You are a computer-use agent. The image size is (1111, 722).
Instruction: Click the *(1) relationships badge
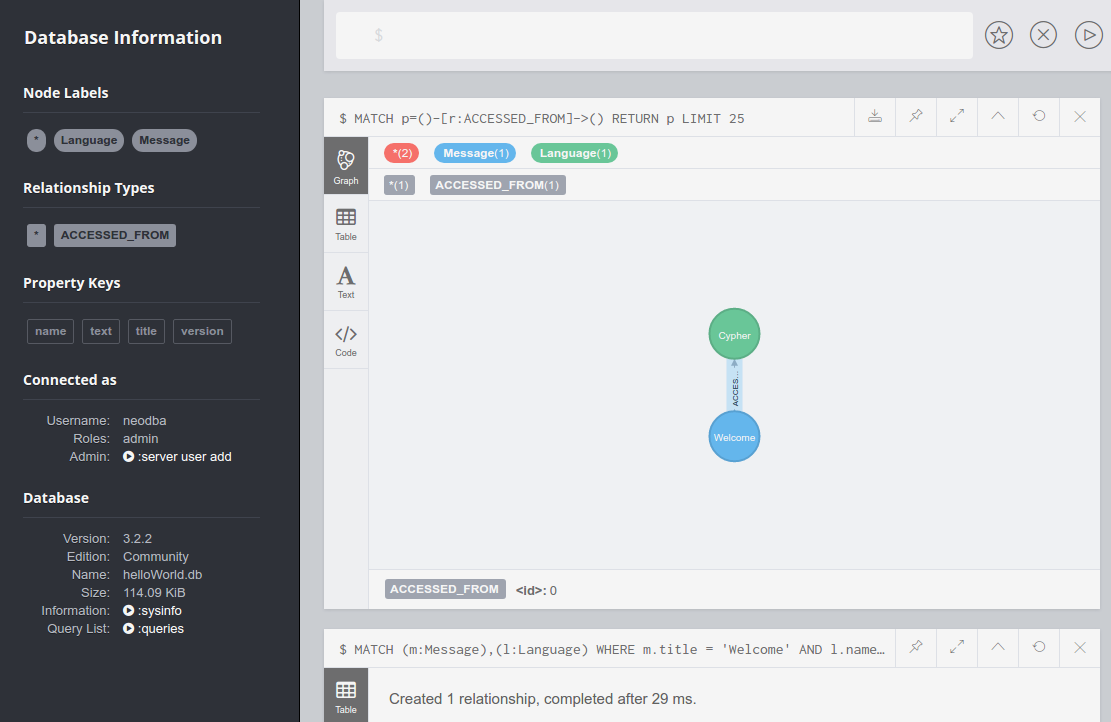[x=400, y=185]
